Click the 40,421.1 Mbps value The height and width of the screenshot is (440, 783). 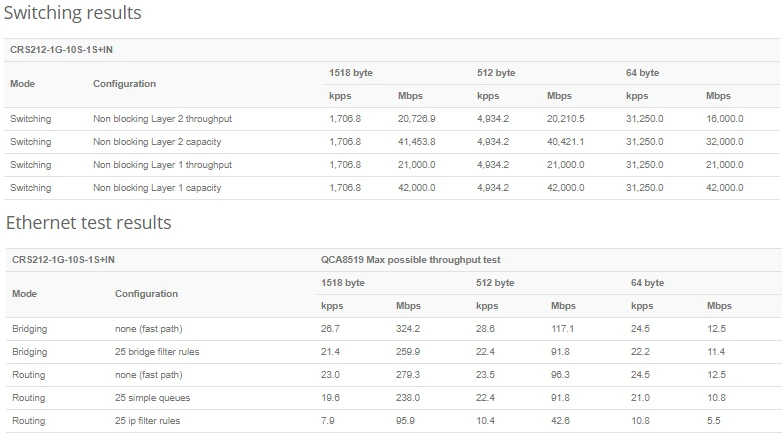(565, 142)
